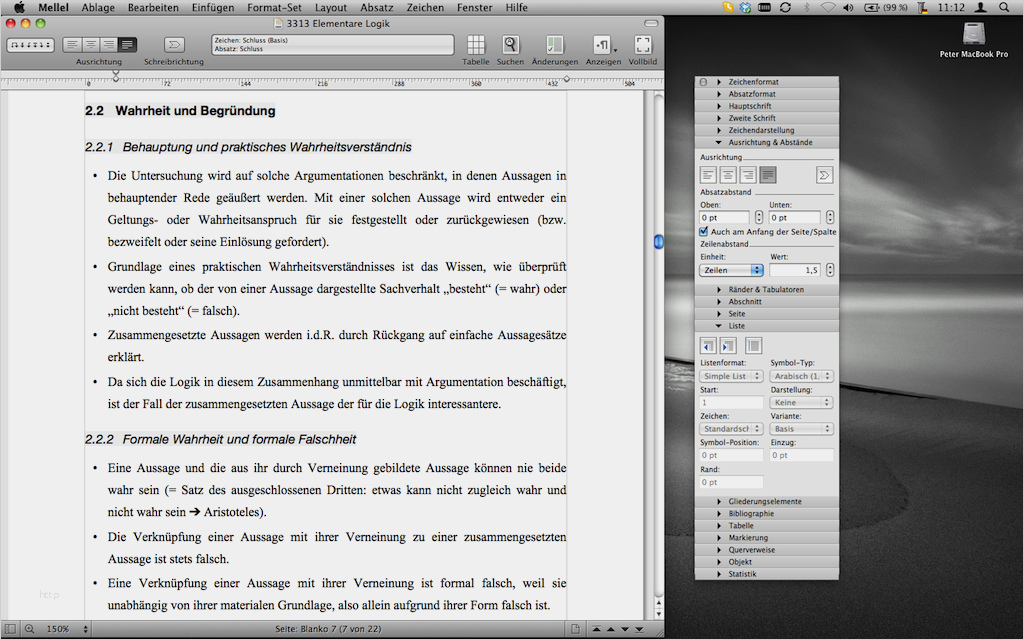Click the next page arrow in the status bar
This screenshot has height=640, width=1024.
pos(625,629)
